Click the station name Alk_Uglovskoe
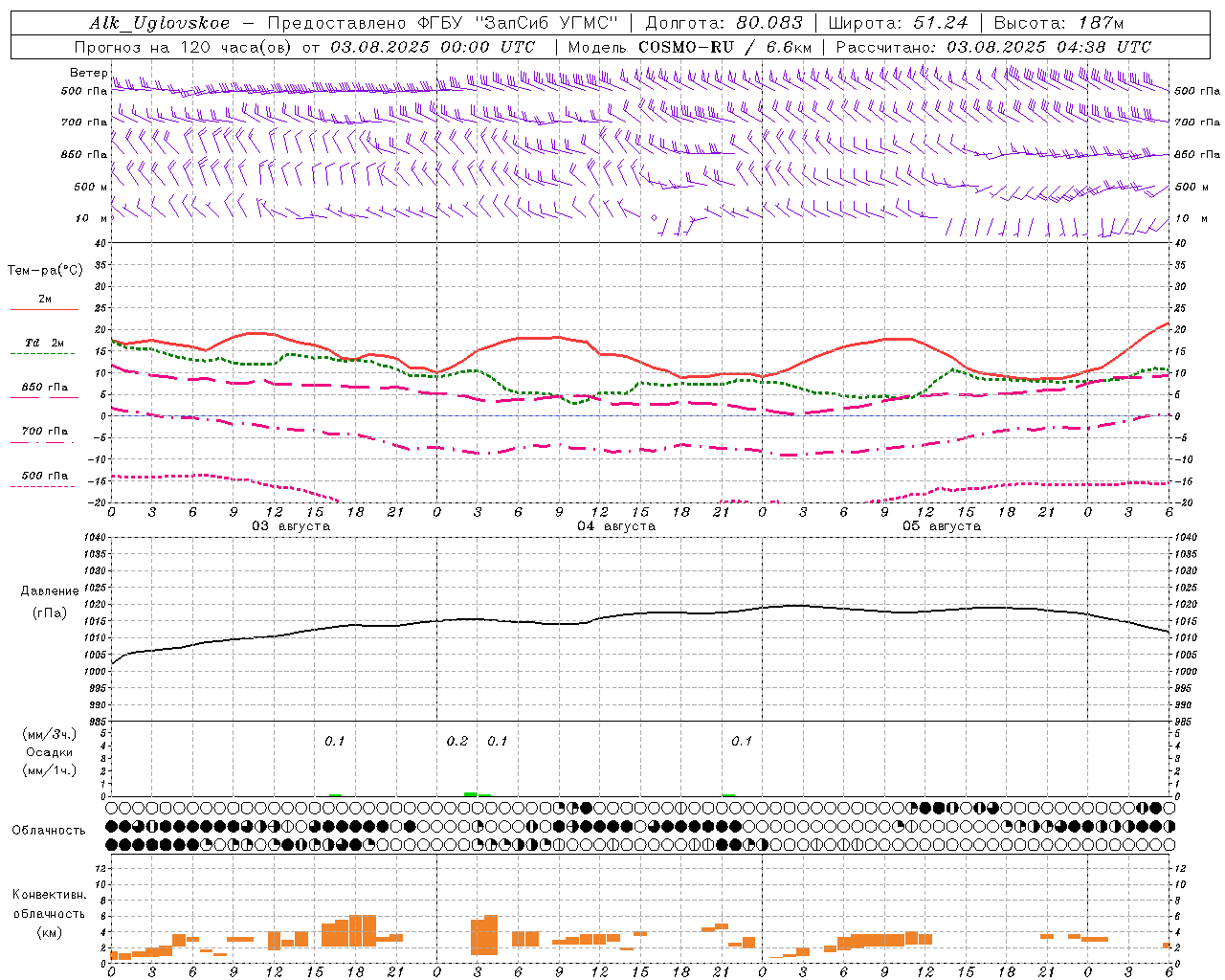Image resolution: width=1225 pixels, height=980 pixels. [160, 23]
